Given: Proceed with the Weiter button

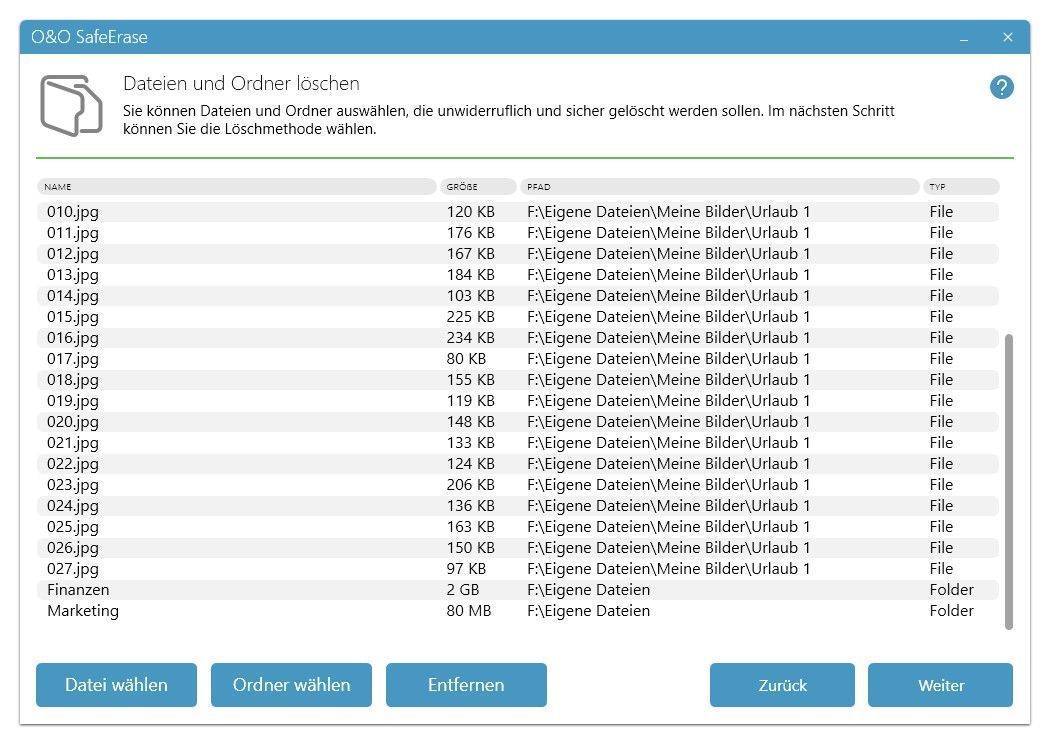Looking at the screenshot, I should [940, 685].
